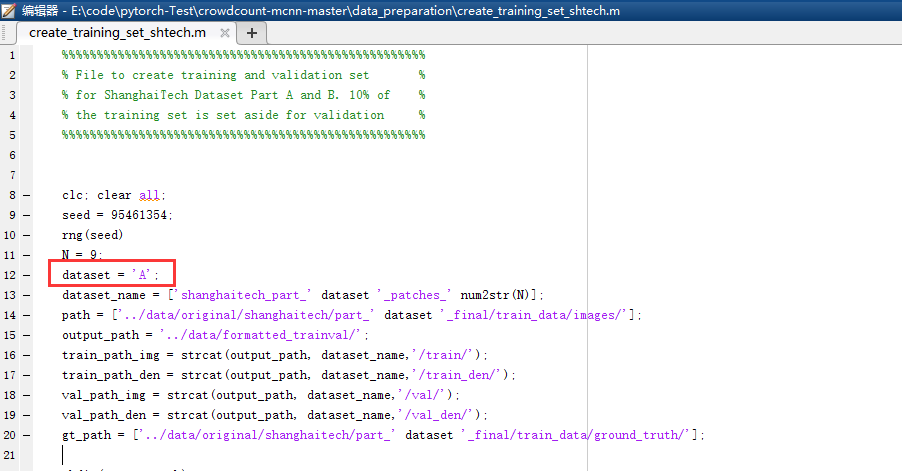Click '_patches_' string on line 13
The height and width of the screenshot is (471, 902).
point(414,295)
